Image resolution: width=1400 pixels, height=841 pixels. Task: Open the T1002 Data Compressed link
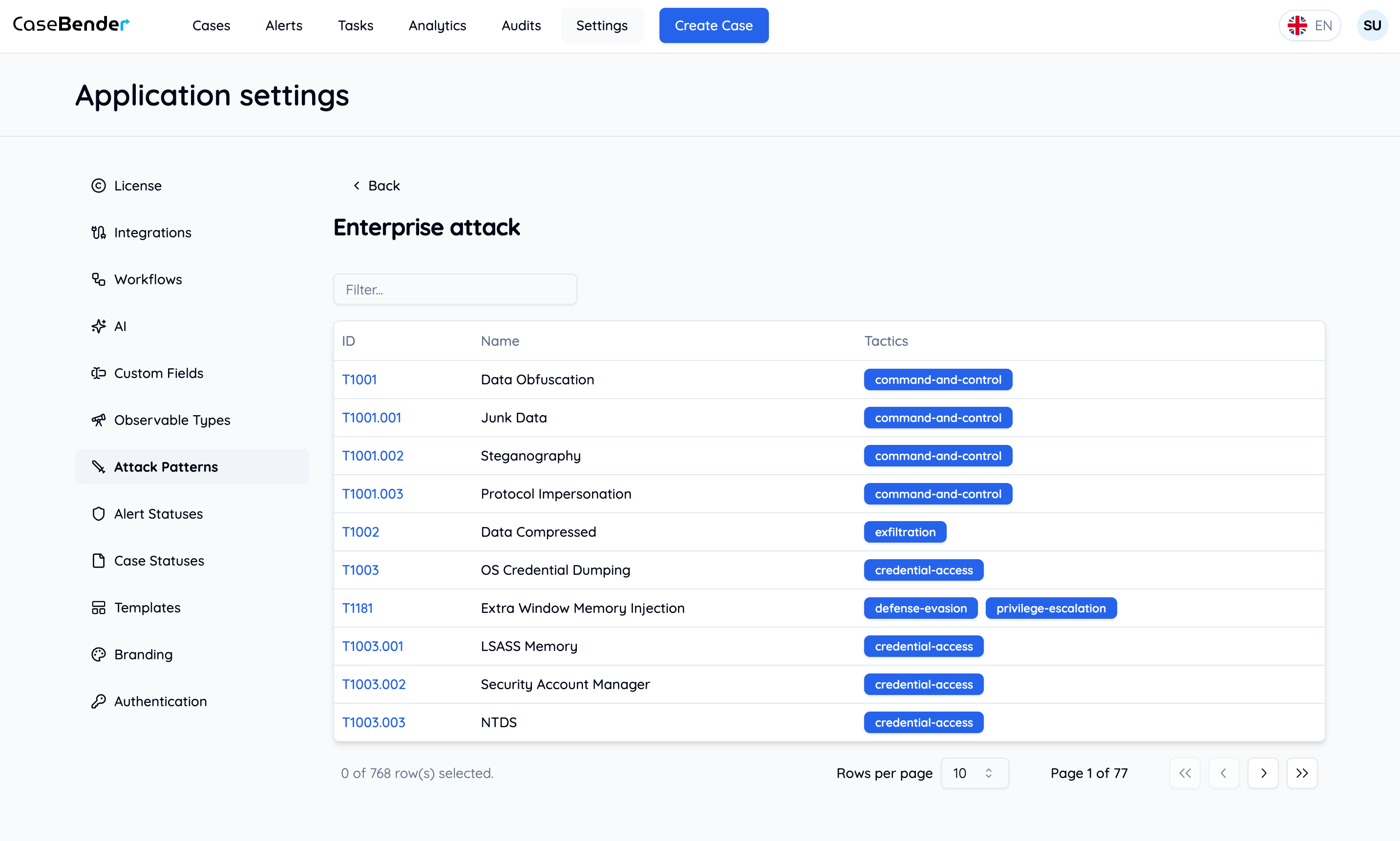[361, 532]
